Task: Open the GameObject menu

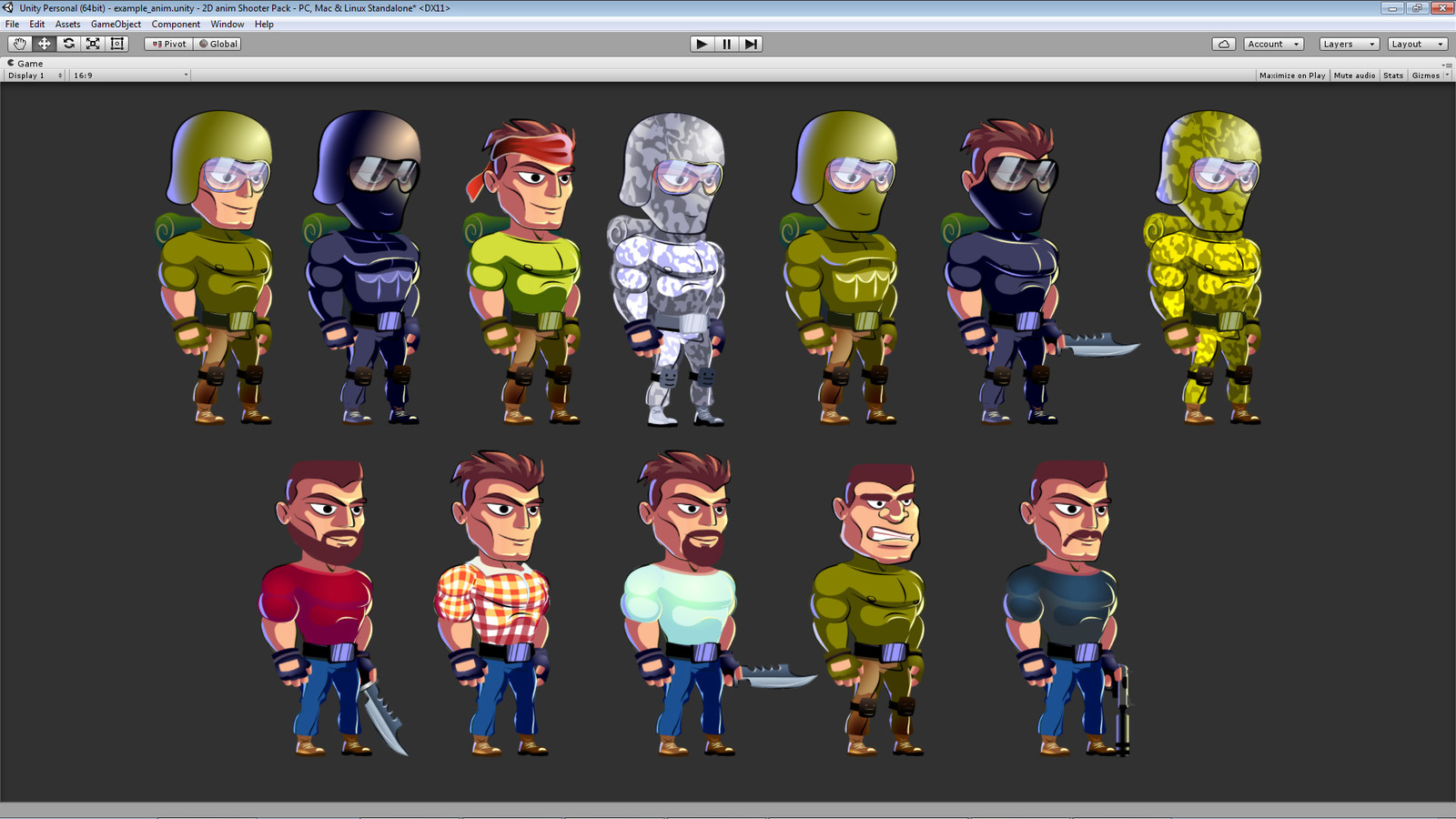Action: pos(115,24)
